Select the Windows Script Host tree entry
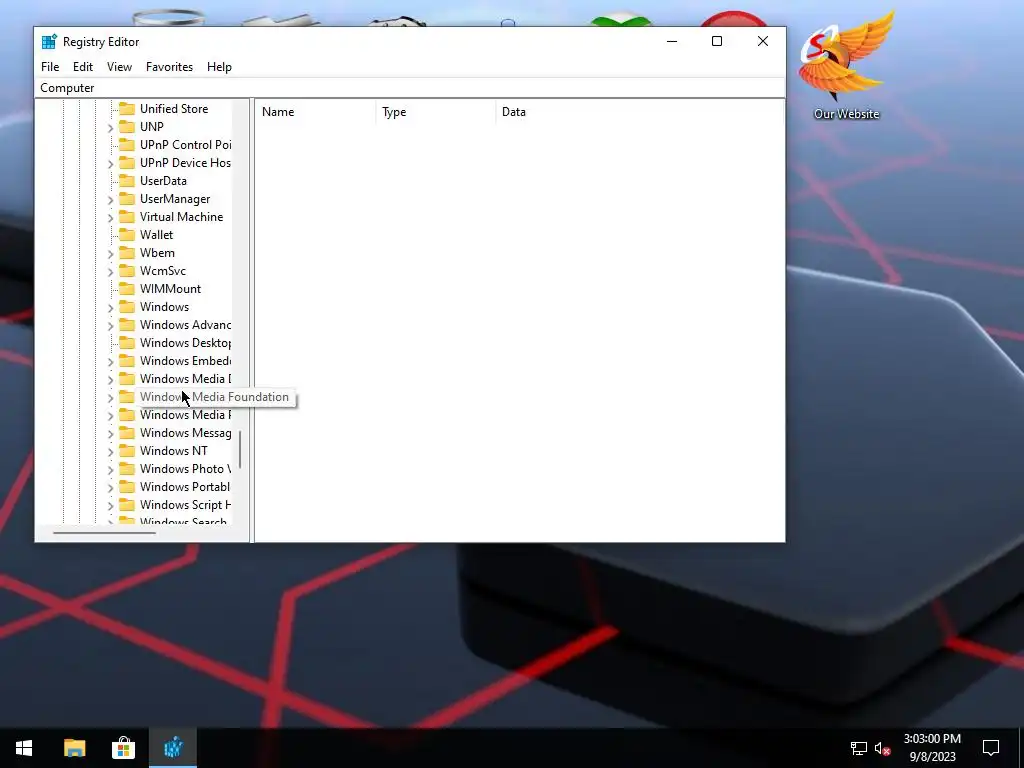Screen dimensions: 1024x768 (x=185, y=505)
